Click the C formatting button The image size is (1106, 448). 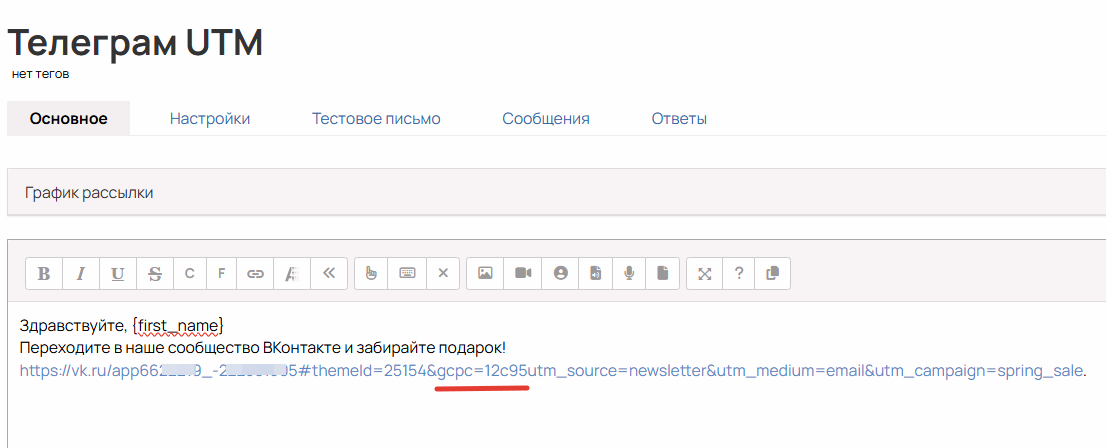click(189, 274)
